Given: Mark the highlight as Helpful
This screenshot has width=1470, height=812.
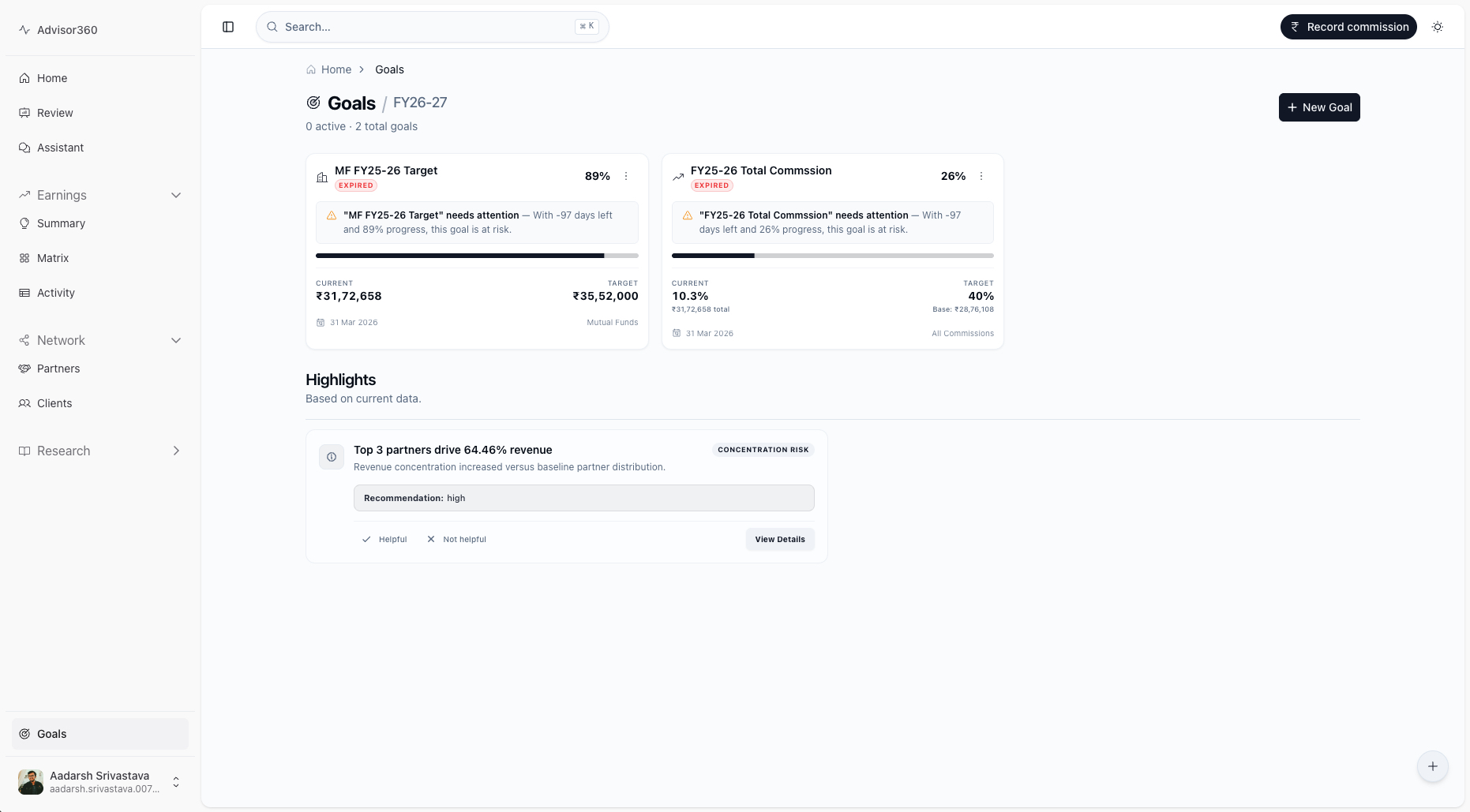Looking at the screenshot, I should (384, 540).
